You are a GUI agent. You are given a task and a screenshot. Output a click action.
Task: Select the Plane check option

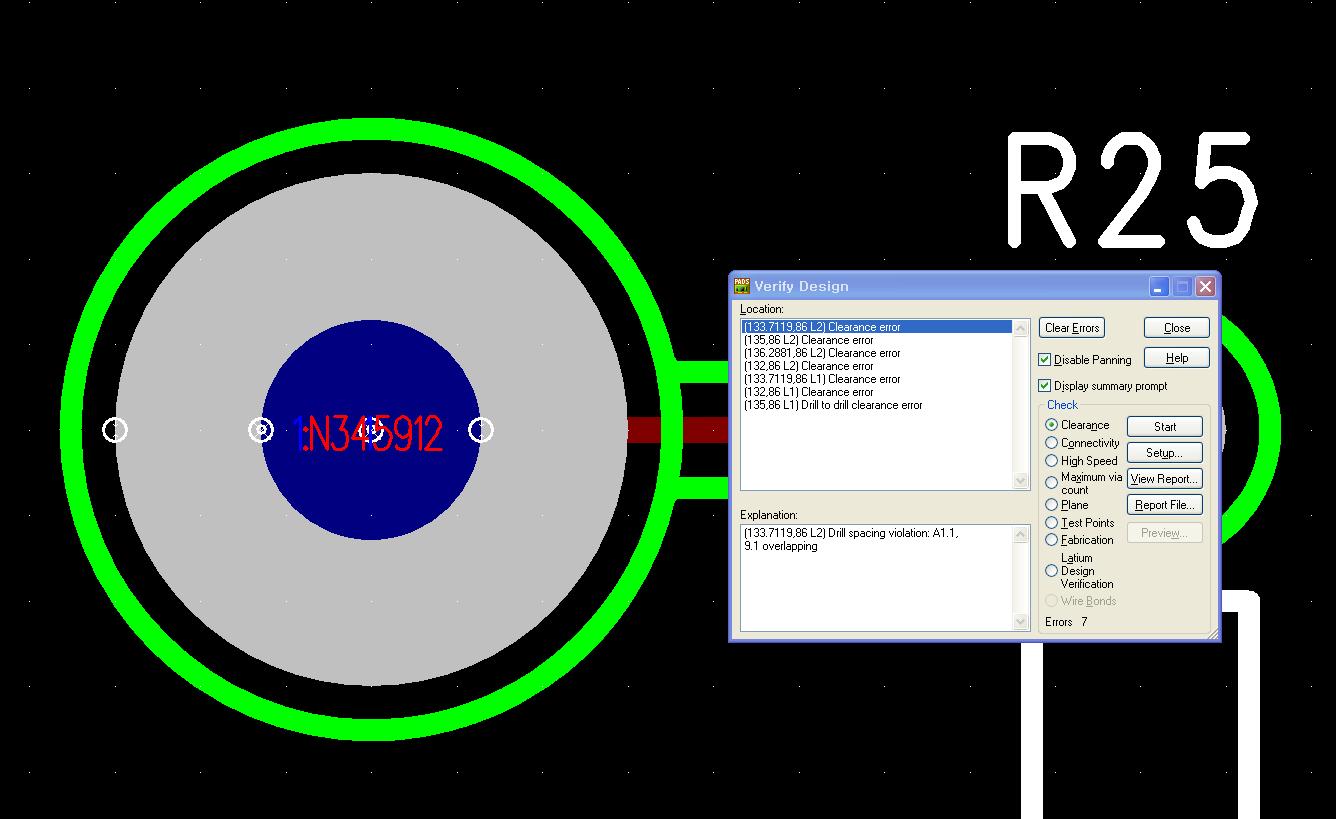point(1052,505)
